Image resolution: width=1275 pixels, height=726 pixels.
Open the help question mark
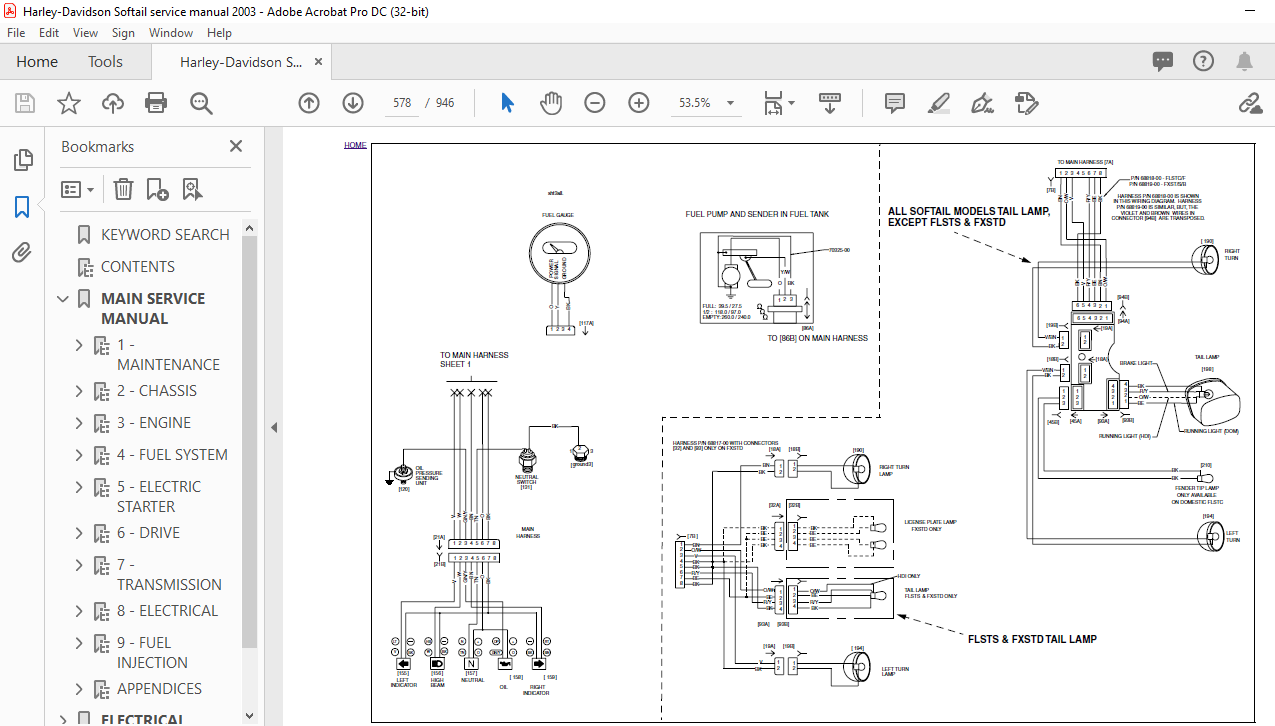tap(1203, 62)
